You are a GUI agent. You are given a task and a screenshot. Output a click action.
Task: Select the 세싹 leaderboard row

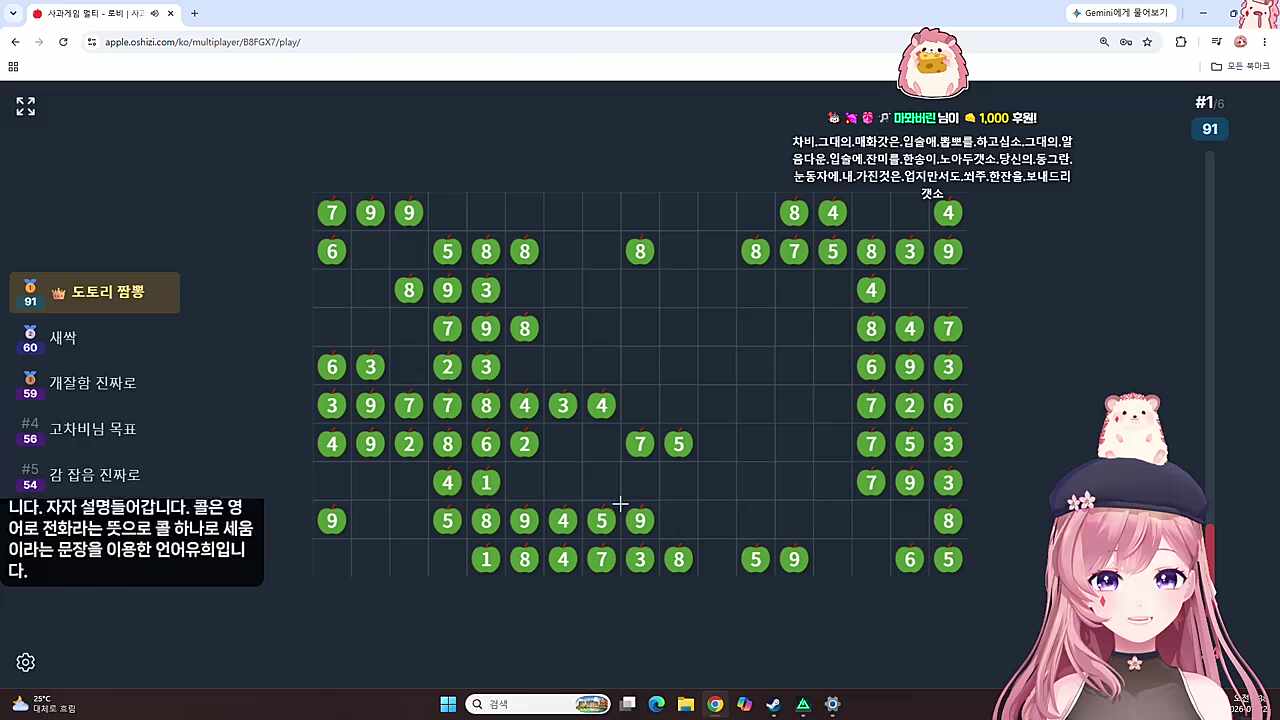pos(95,338)
